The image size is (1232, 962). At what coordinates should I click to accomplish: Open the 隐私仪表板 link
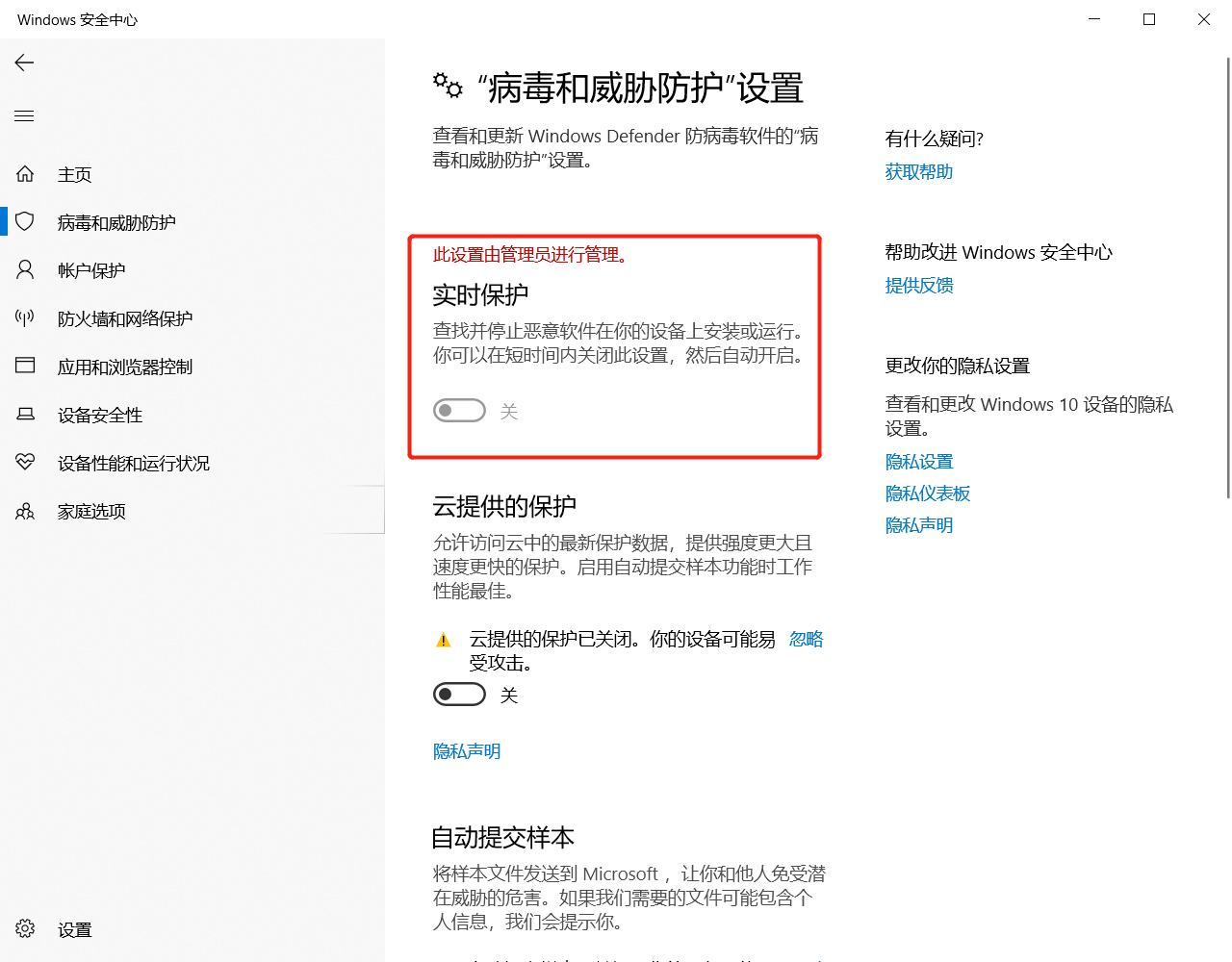pos(928,494)
